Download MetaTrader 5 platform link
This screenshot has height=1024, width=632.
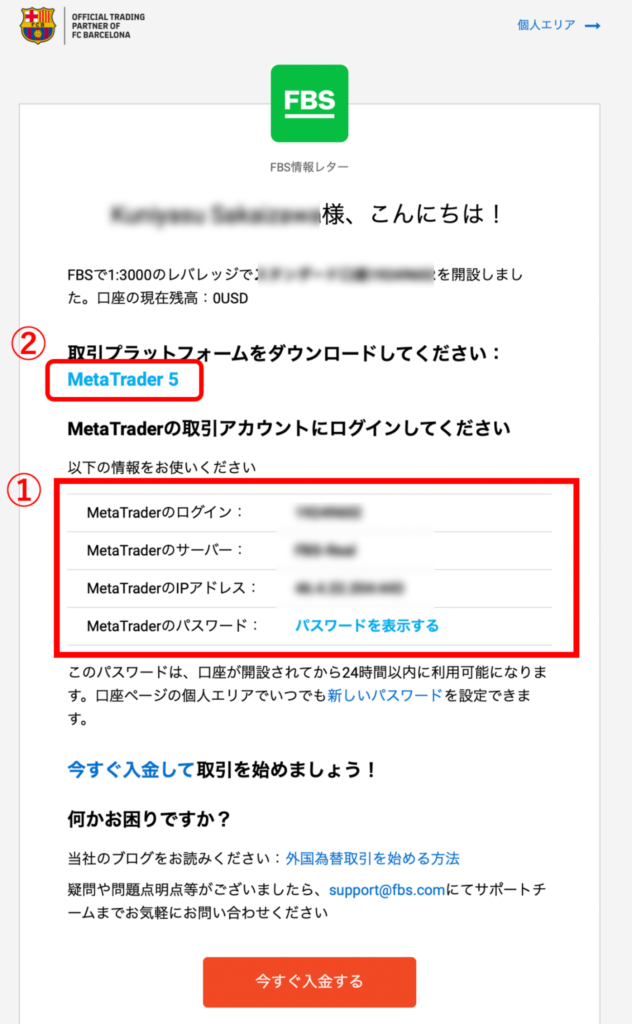point(123,379)
